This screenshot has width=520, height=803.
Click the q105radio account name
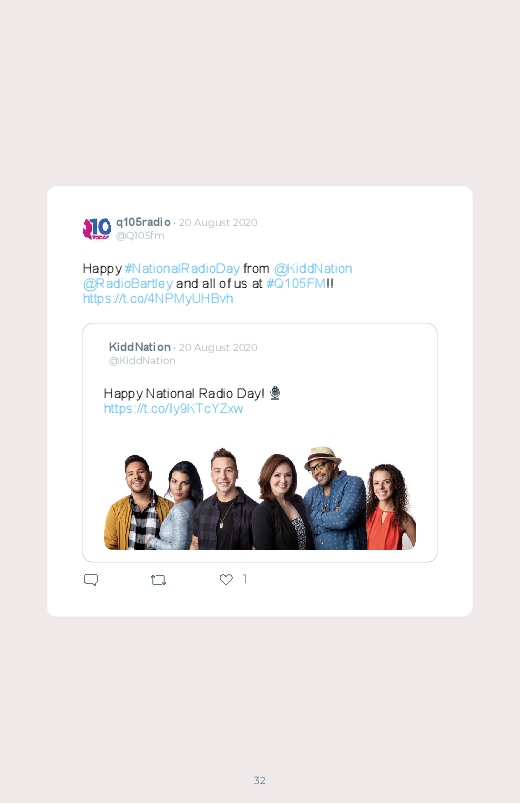[x=143, y=222]
